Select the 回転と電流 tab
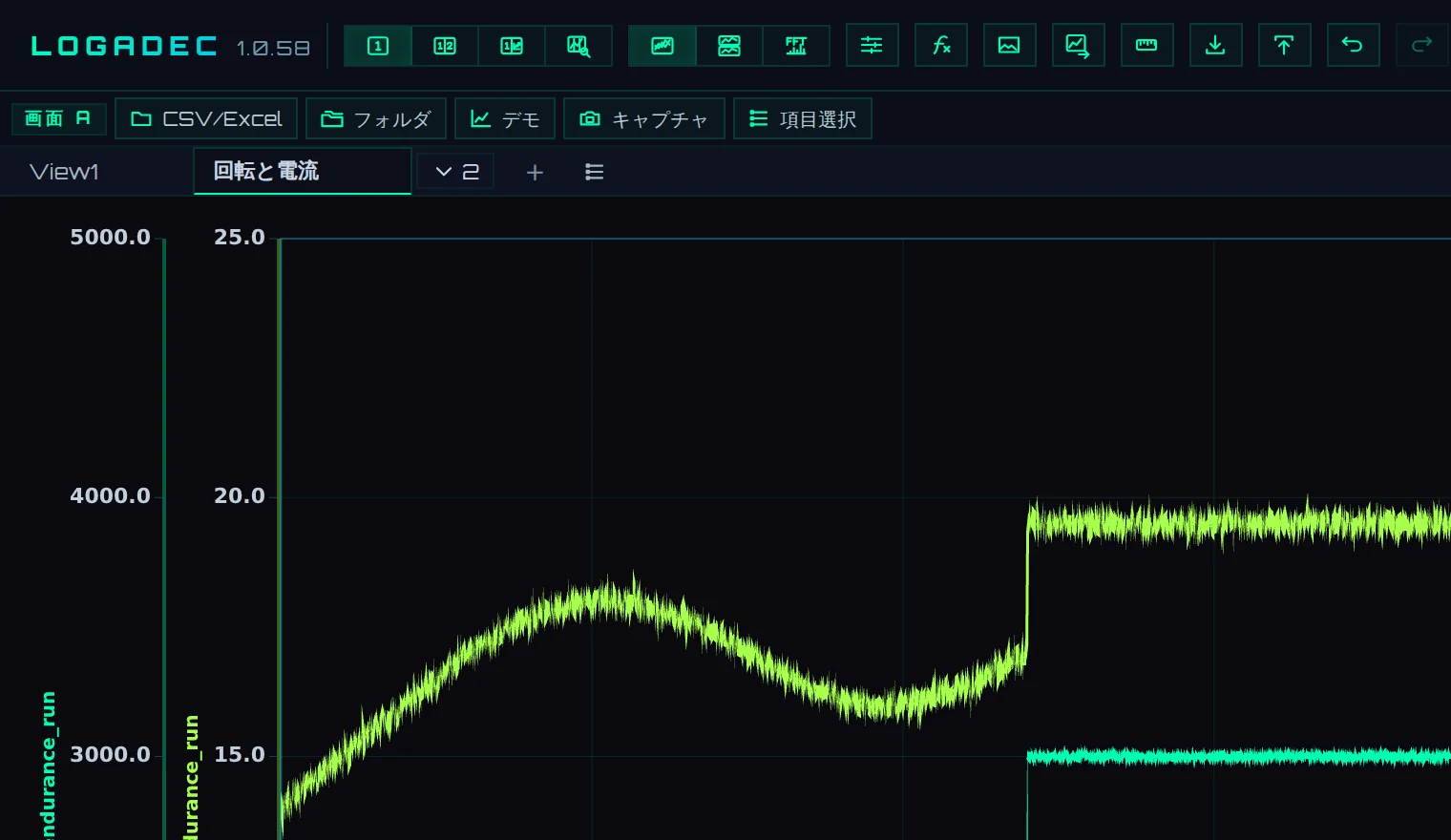This screenshot has height=840, width=1451. point(303,172)
